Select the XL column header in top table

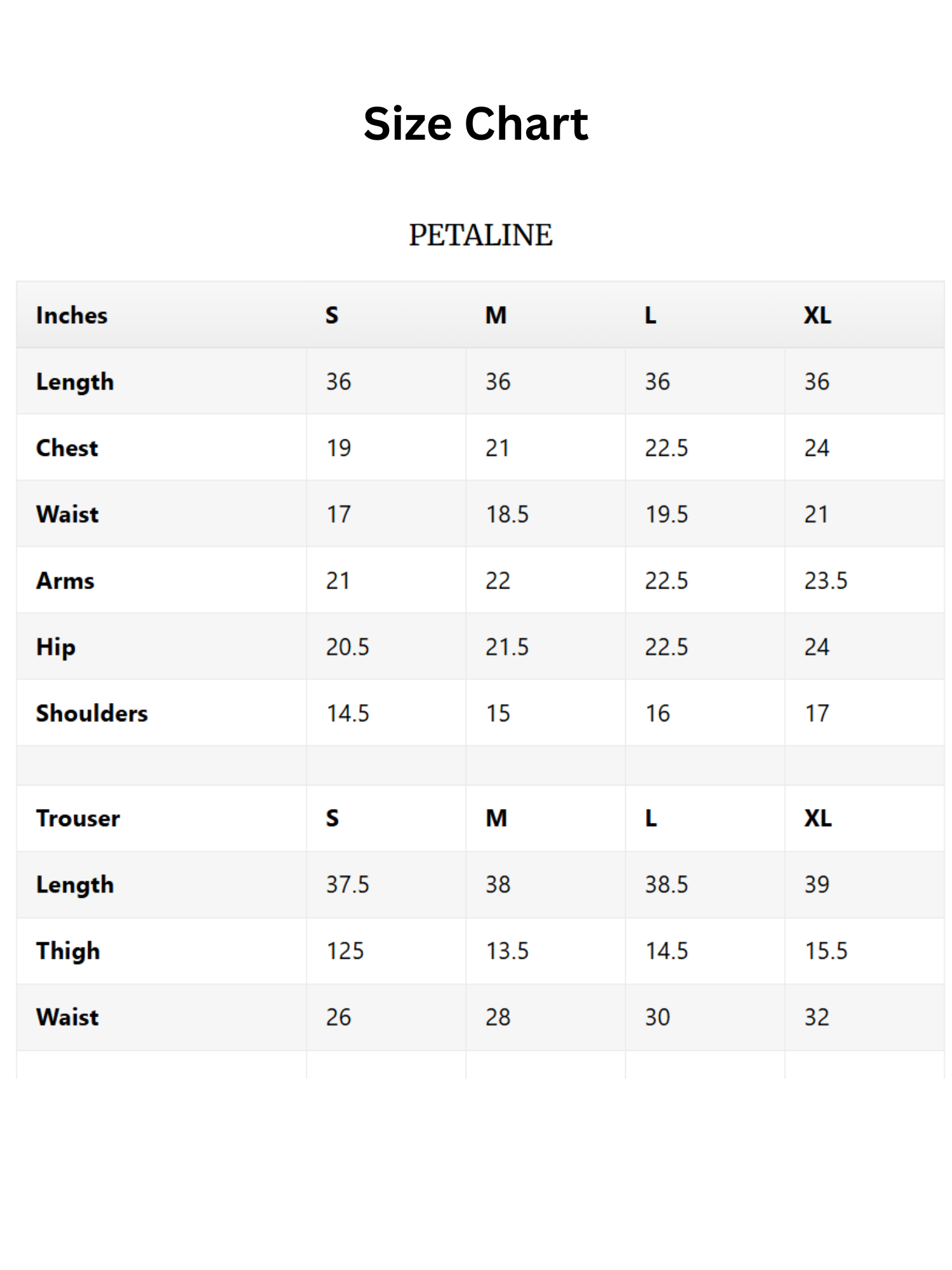(x=817, y=315)
